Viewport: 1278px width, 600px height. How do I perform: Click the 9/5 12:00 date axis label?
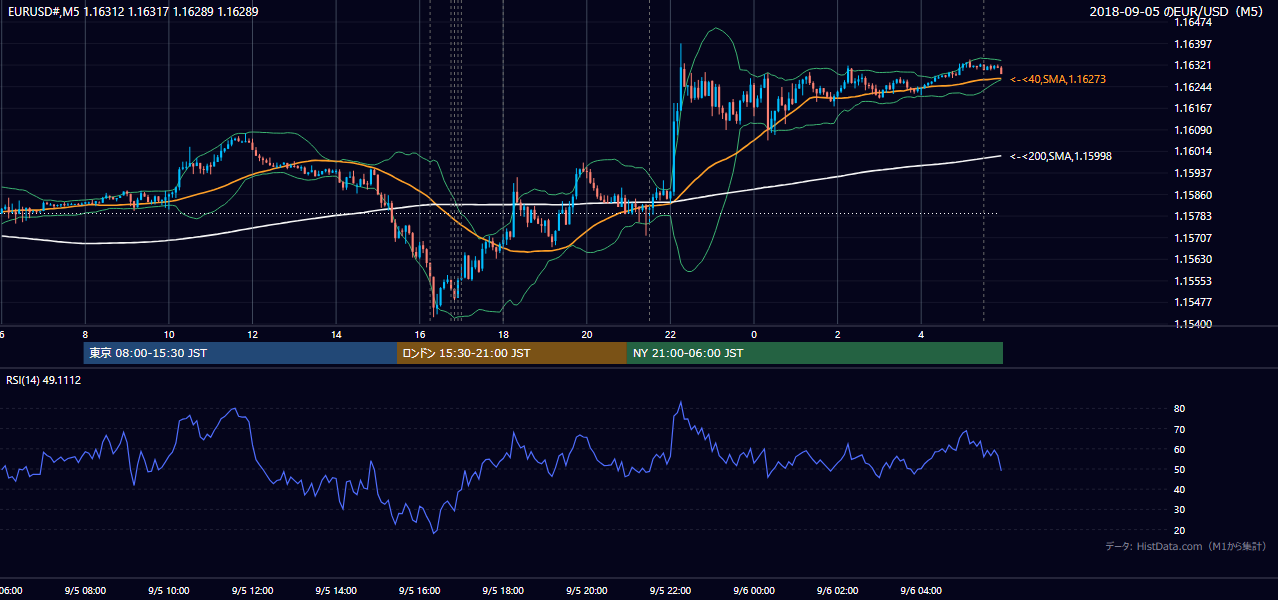[252, 591]
